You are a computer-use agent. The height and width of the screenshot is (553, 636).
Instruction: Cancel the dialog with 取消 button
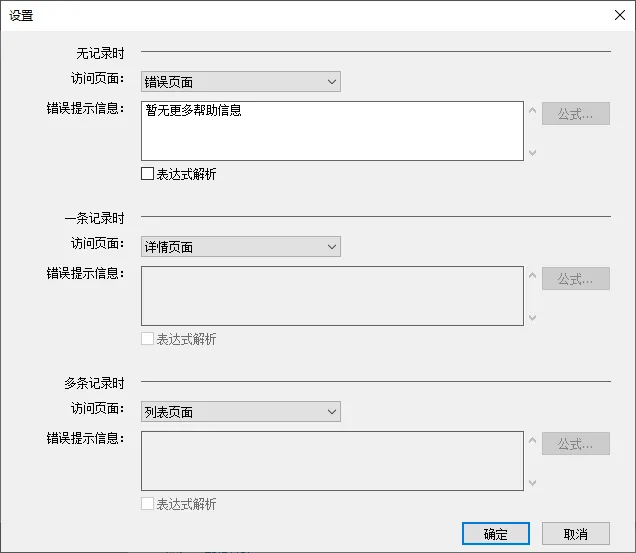pyautogui.click(x=575, y=534)
